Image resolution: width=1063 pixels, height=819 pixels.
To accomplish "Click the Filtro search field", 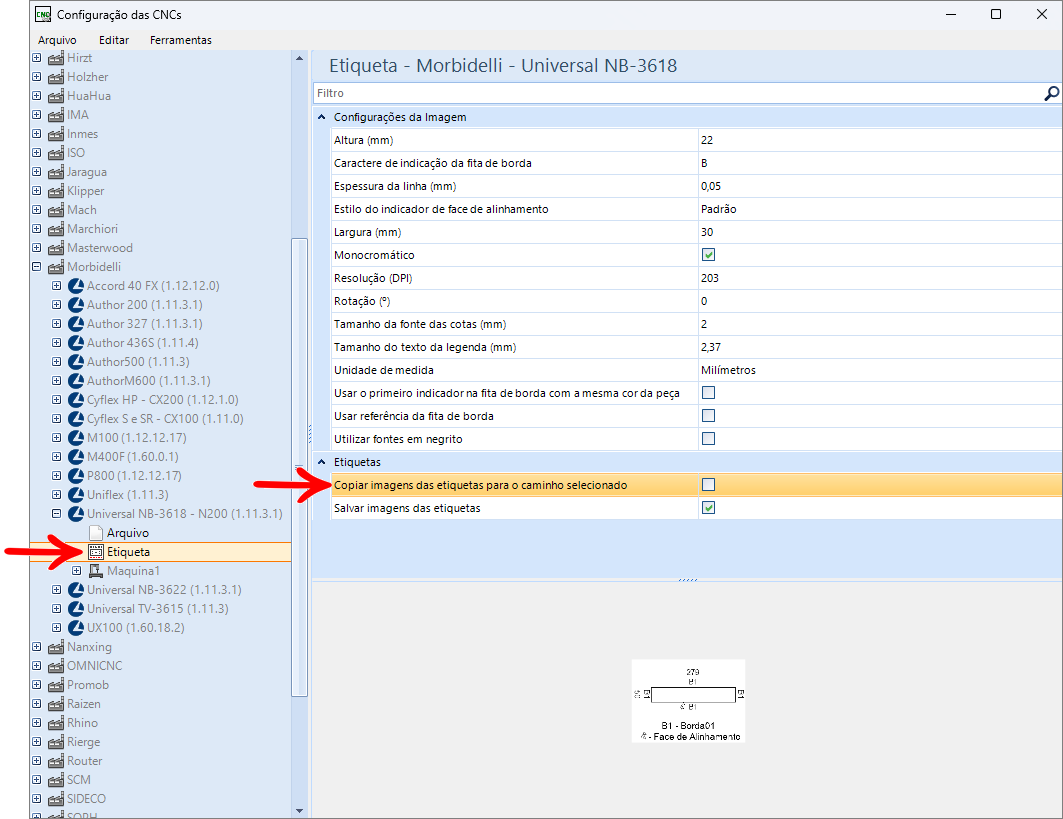I will tap(678, 94).
